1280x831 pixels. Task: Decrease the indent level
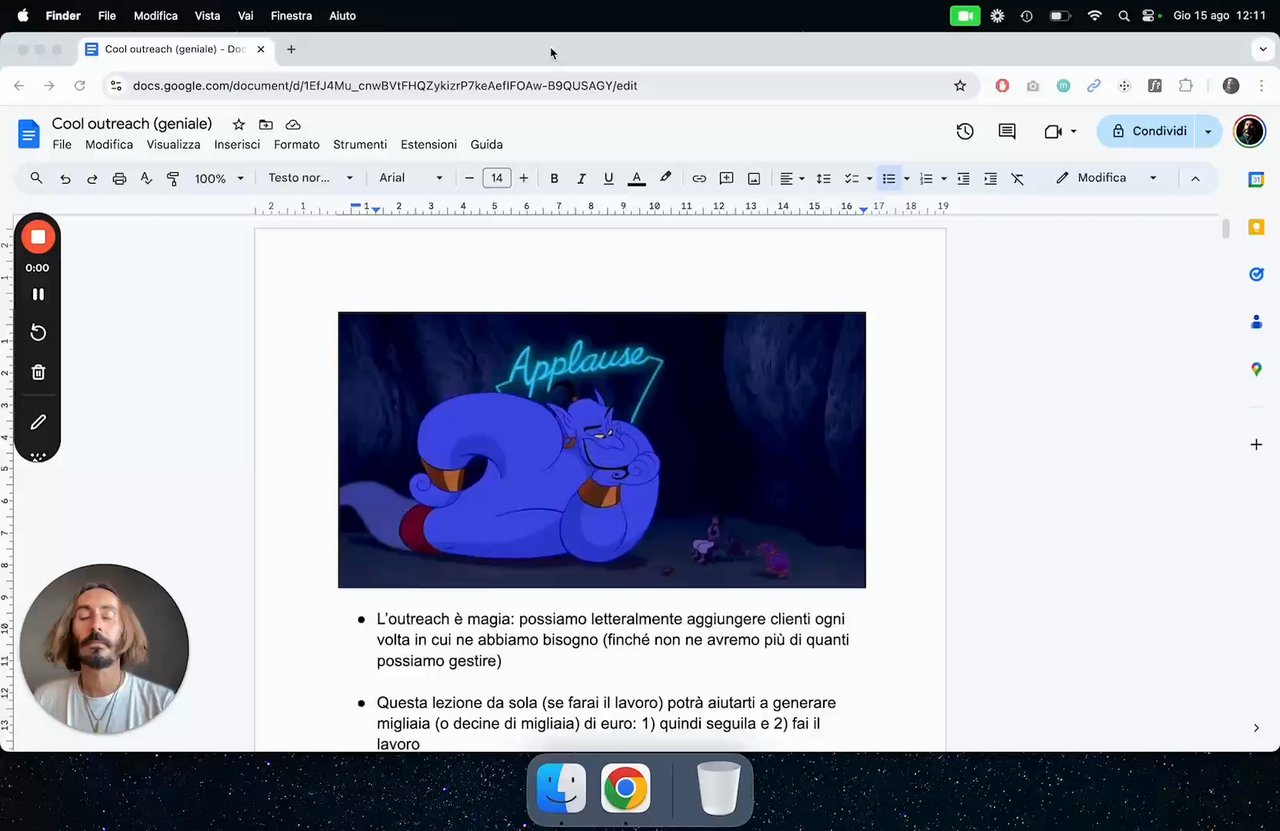pos(963,178)
